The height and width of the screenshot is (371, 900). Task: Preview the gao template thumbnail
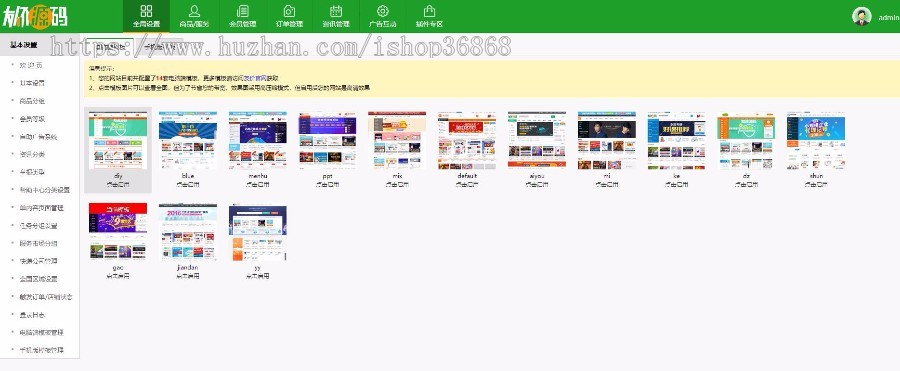click(118, 231)
